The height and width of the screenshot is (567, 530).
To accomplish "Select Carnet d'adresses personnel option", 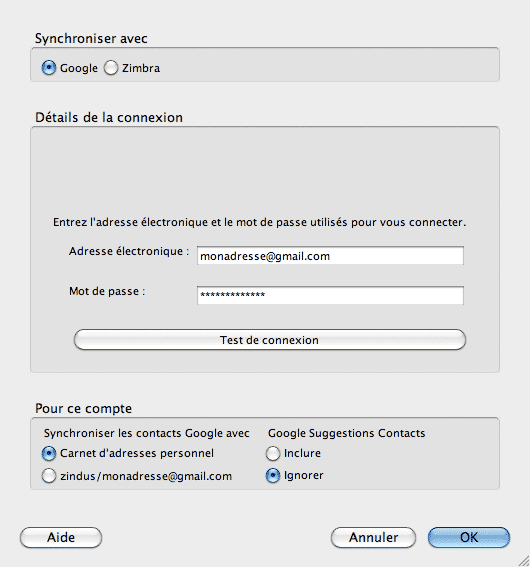I will (x=49, y=453).
